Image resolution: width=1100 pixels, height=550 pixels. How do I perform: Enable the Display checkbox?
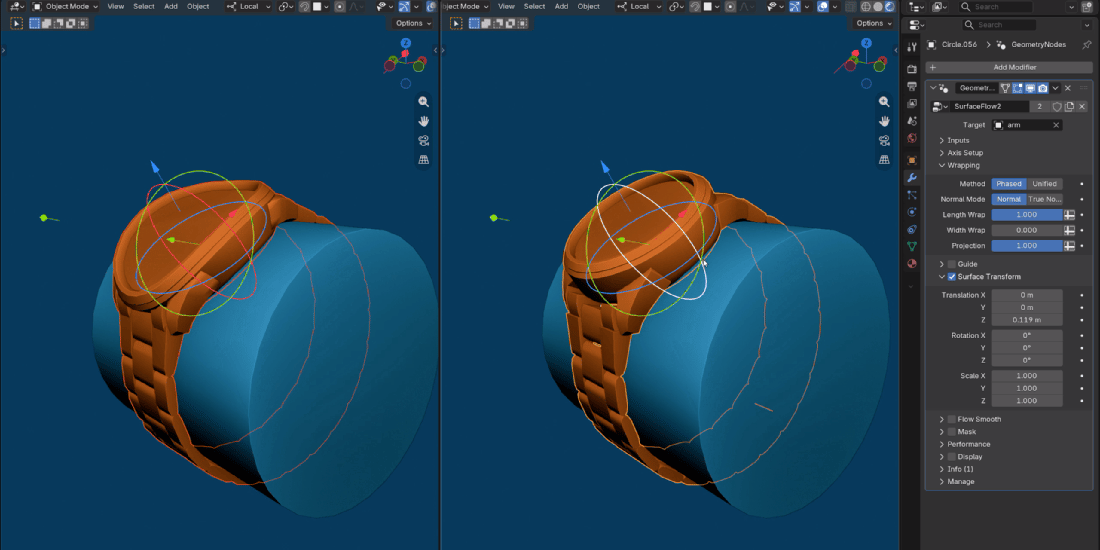(x=952, y=457)
